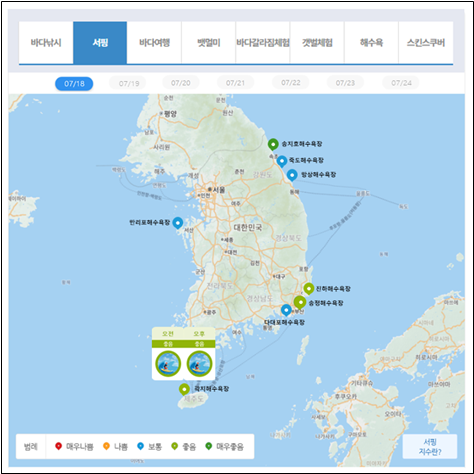Click the 송지호해수욕장 dark green map pin
Viewport: 474px width, 474px height.
[273, 145]
